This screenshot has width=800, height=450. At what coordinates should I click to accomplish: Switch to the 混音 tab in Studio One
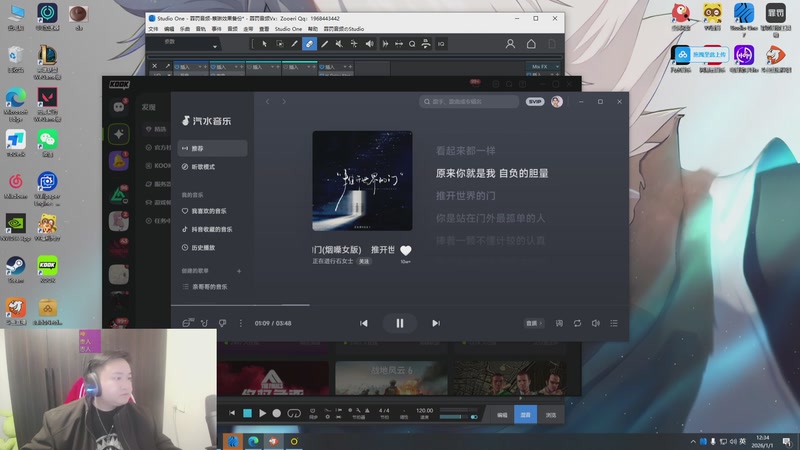526,415
